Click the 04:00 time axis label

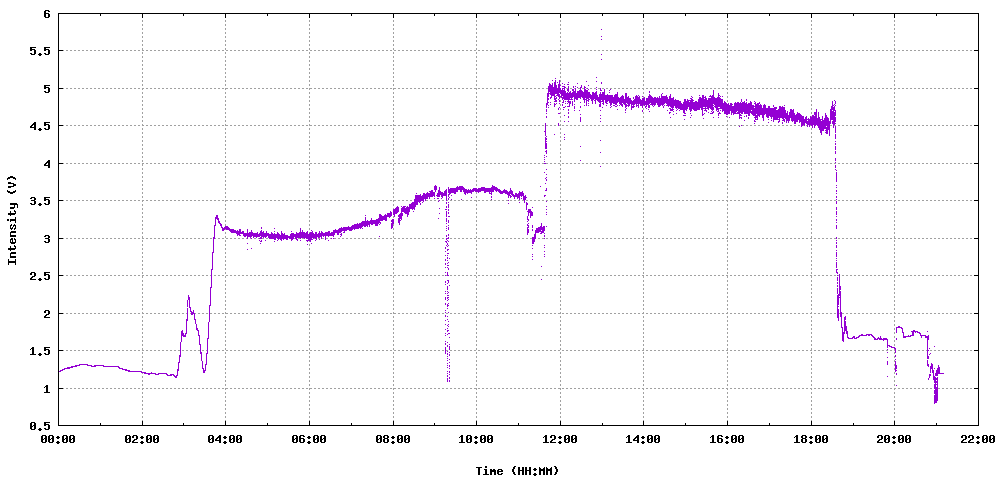(x=226, y=439)
